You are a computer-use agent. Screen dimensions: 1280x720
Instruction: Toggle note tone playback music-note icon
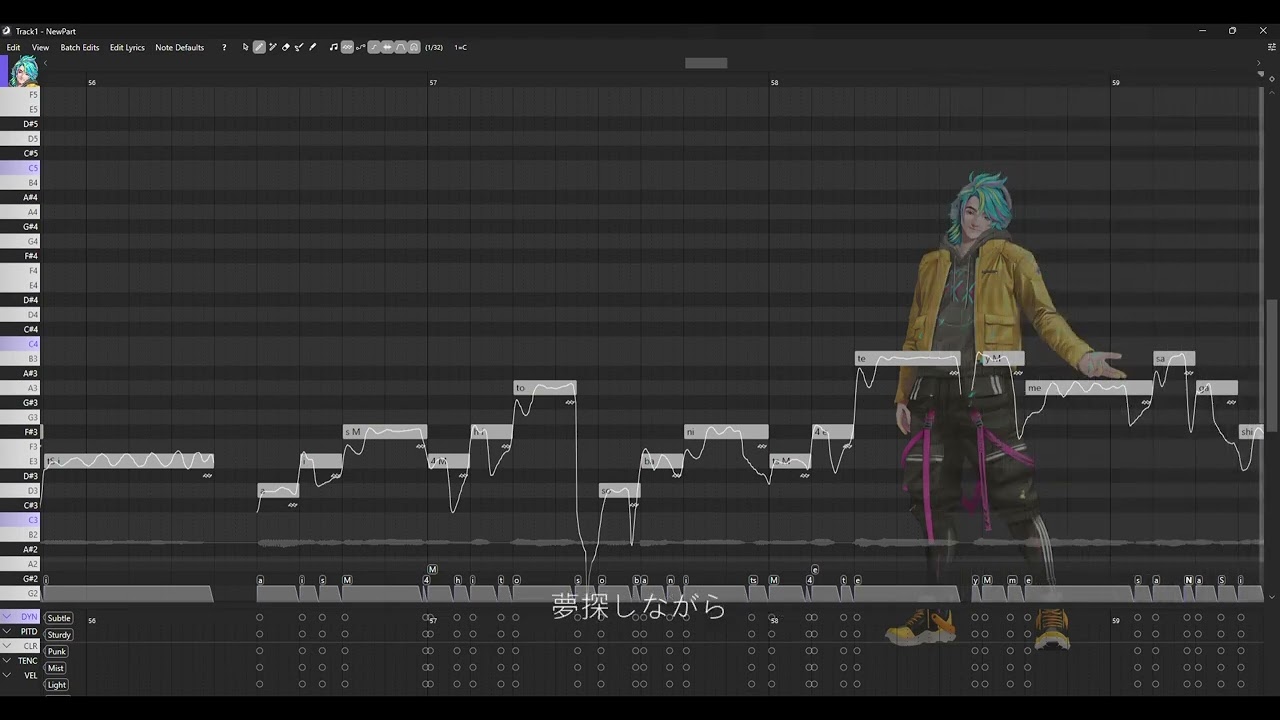334,47
